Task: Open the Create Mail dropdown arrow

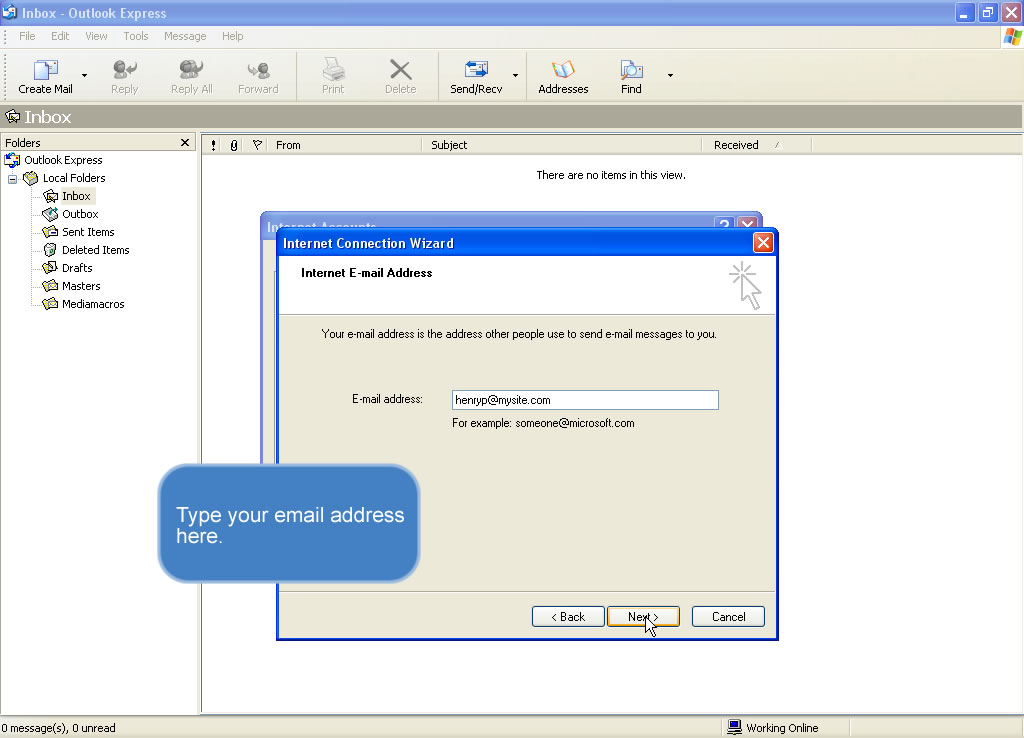Action: [84, 75]
